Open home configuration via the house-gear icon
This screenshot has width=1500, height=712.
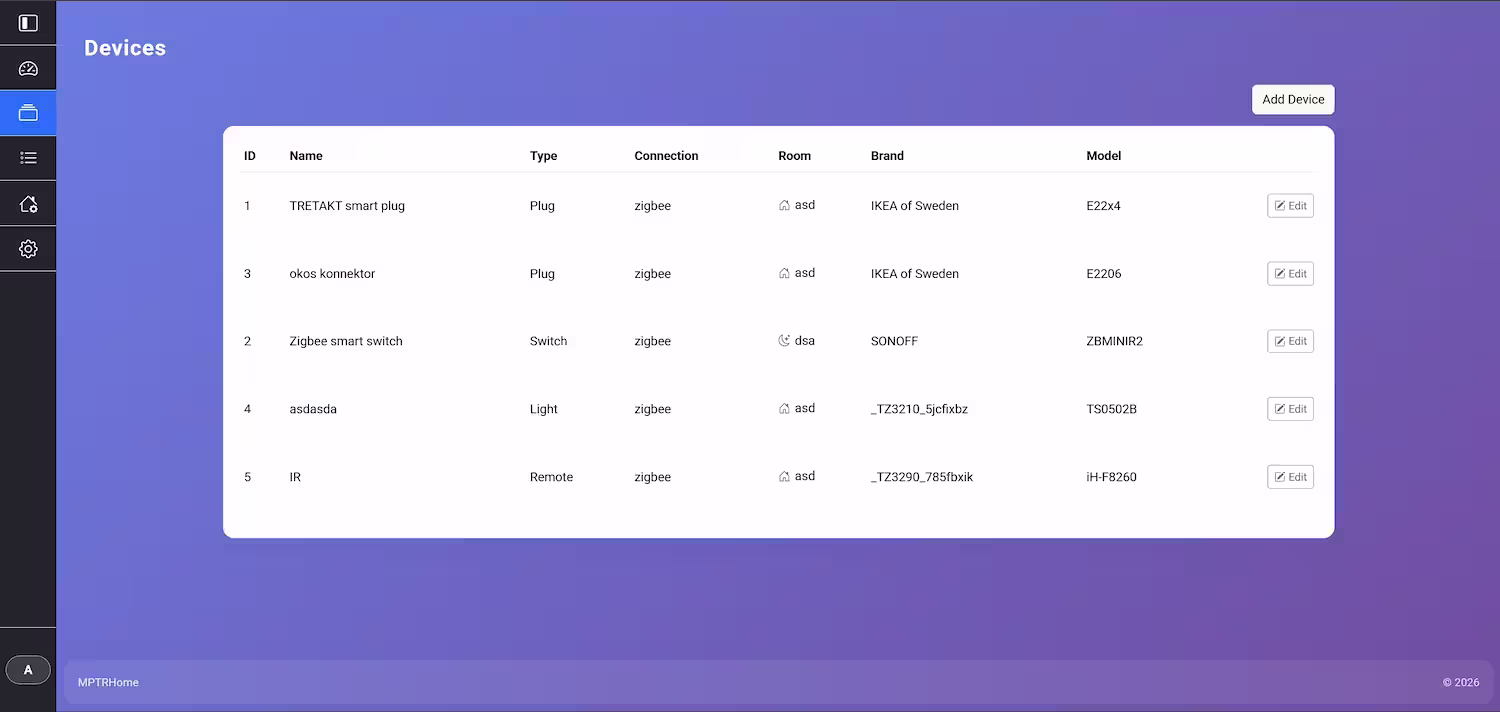(x=28, y=203)
